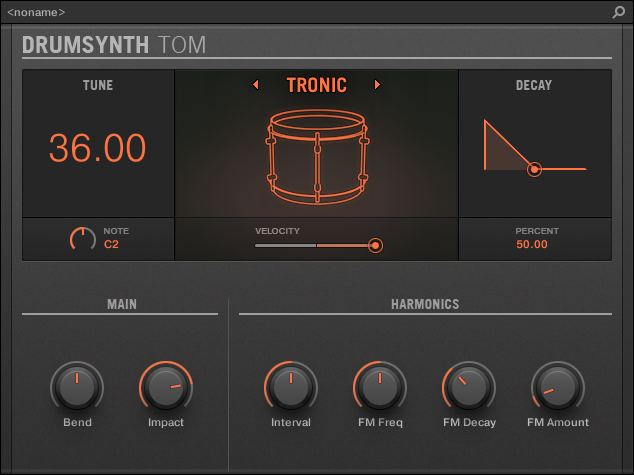Click the HARMONICS section header

pyautogui.click(x=424, y=304)
